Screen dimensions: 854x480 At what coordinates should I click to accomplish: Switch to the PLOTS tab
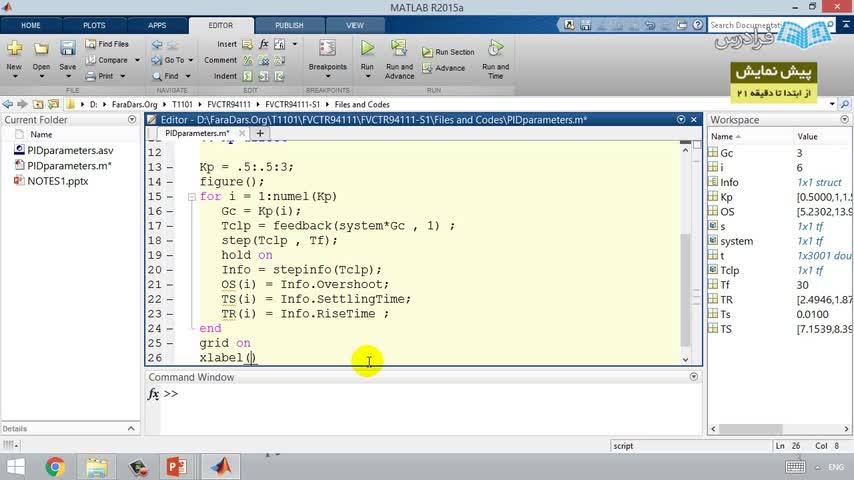(94, 26)
